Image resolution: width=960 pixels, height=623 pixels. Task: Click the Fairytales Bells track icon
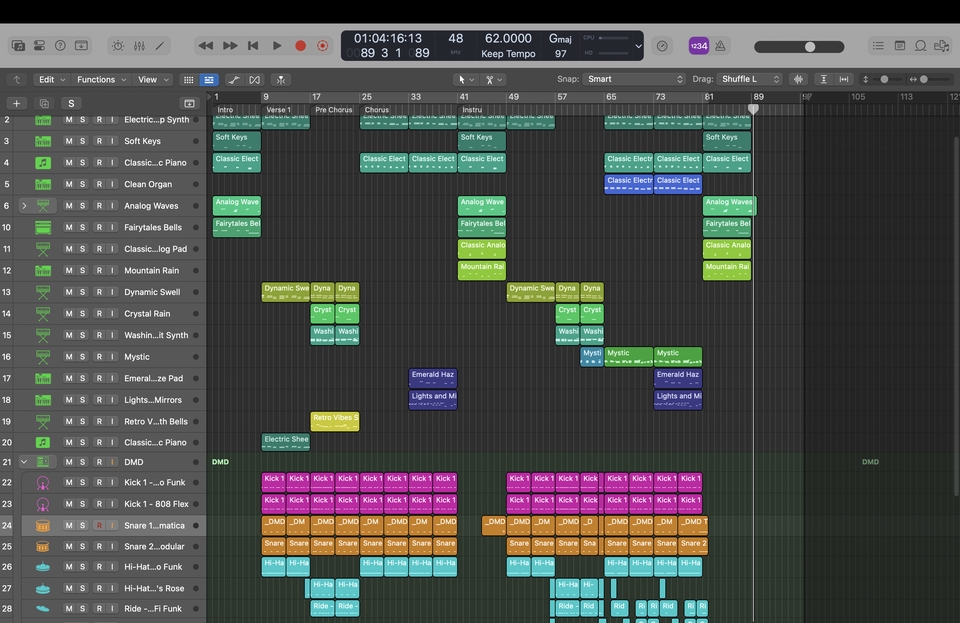point(43,228)
